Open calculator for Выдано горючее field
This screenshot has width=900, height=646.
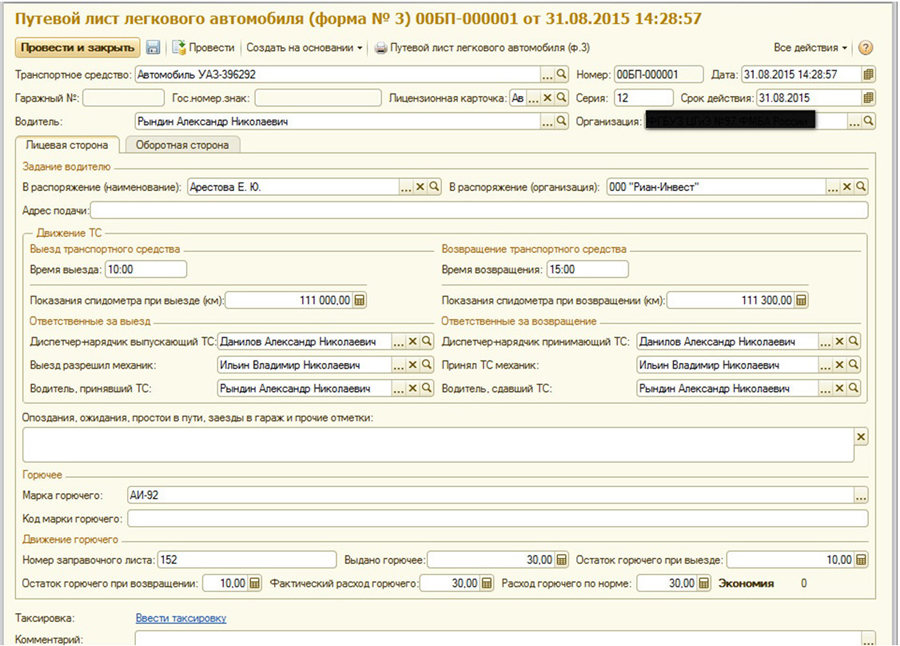click(x=560, y=560)
